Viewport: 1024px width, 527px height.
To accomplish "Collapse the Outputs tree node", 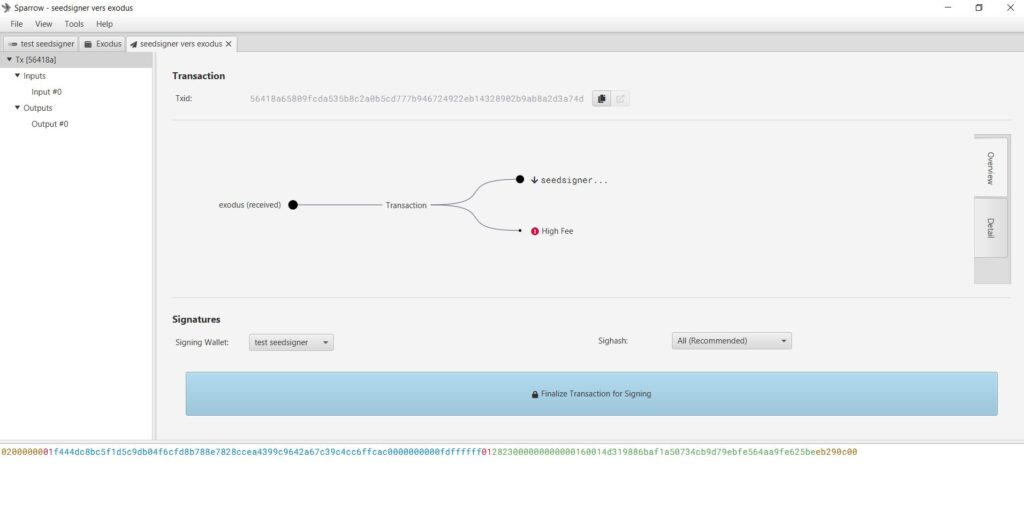I will point(18,108).
